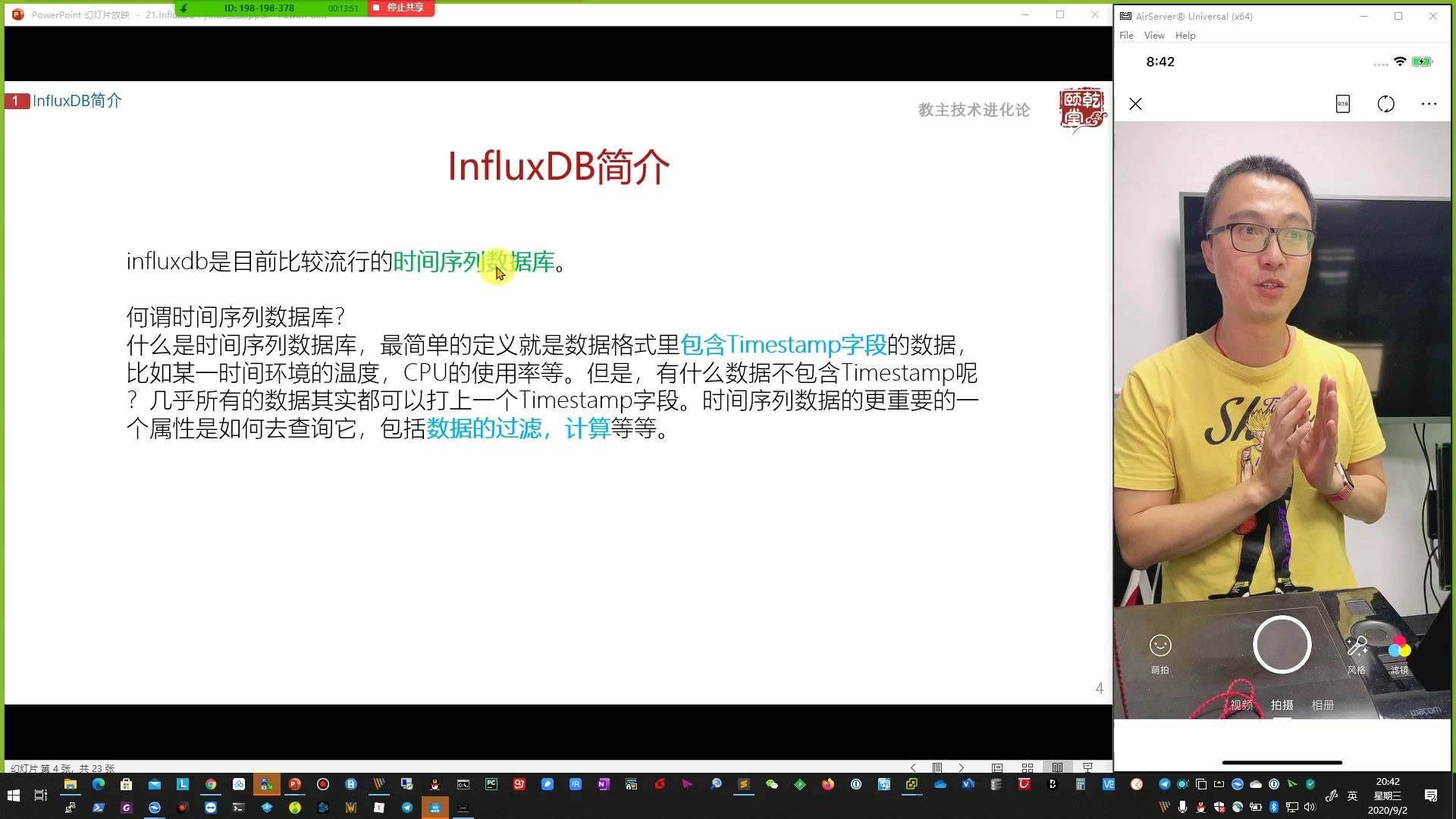Tap the rotate camera icon in AirServer
The image size is (1456, 819).
pyautogui.click(x=1386, y=104)
